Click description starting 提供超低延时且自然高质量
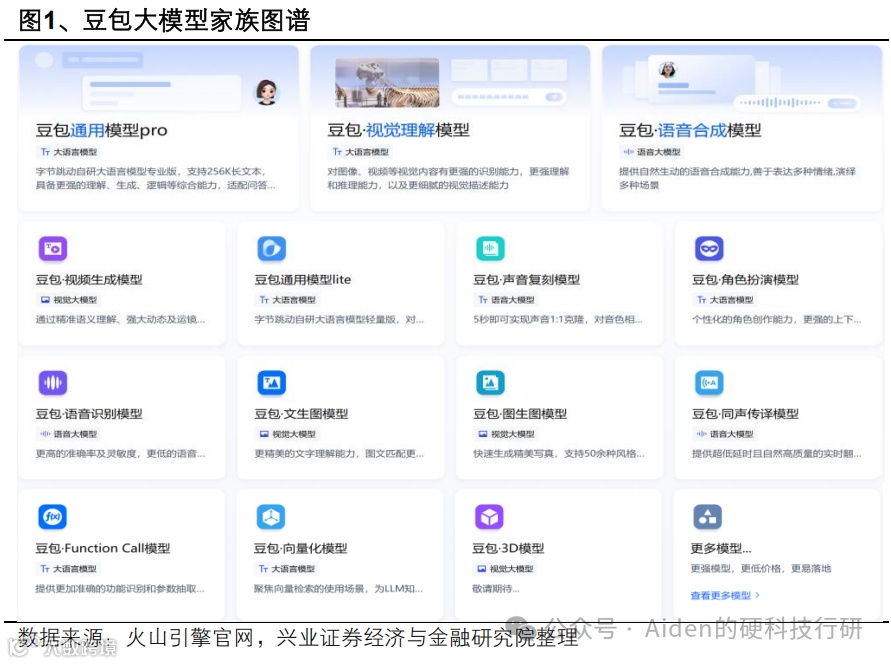Screen dimensions: 891x664 pyautogui.click(x=777, y=454)
